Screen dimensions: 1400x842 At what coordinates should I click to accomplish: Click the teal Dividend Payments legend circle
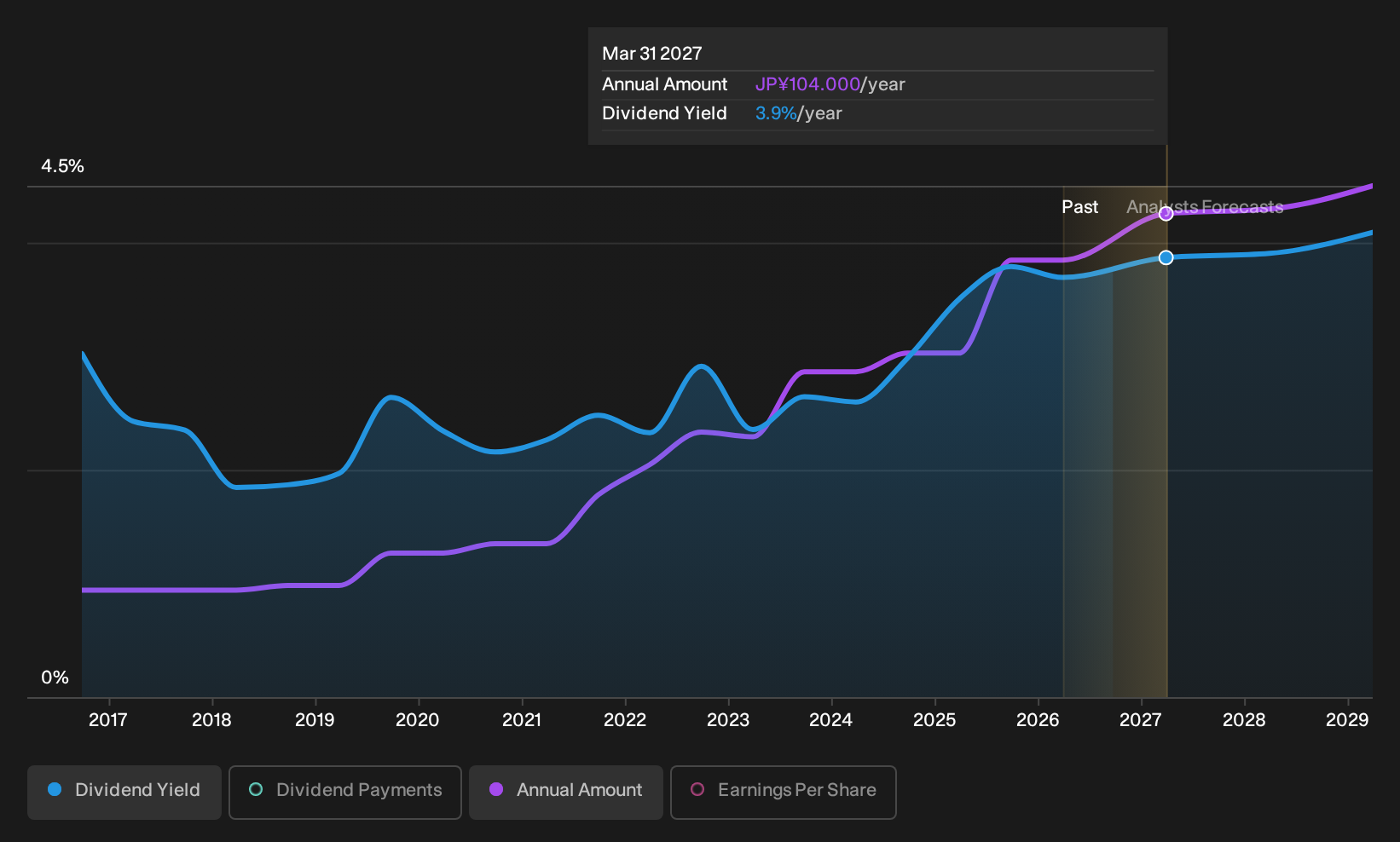(x=256, y=790)
